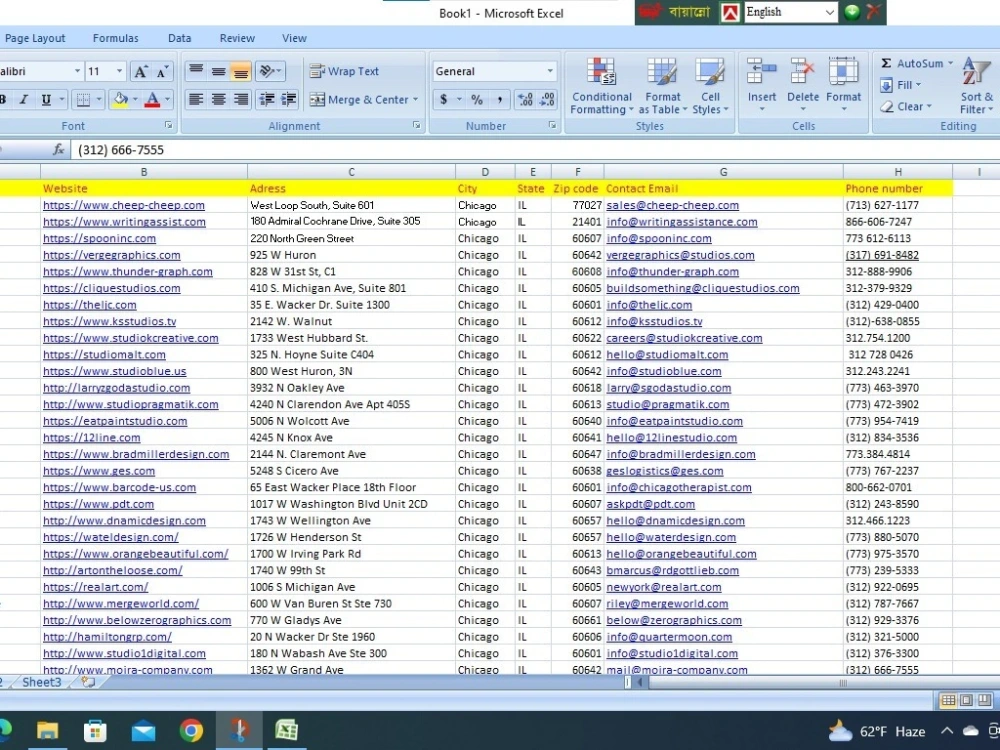Click AutoSum button
Image resolution: width=1000 pixels, height=750 pixels.
point(912,63)
